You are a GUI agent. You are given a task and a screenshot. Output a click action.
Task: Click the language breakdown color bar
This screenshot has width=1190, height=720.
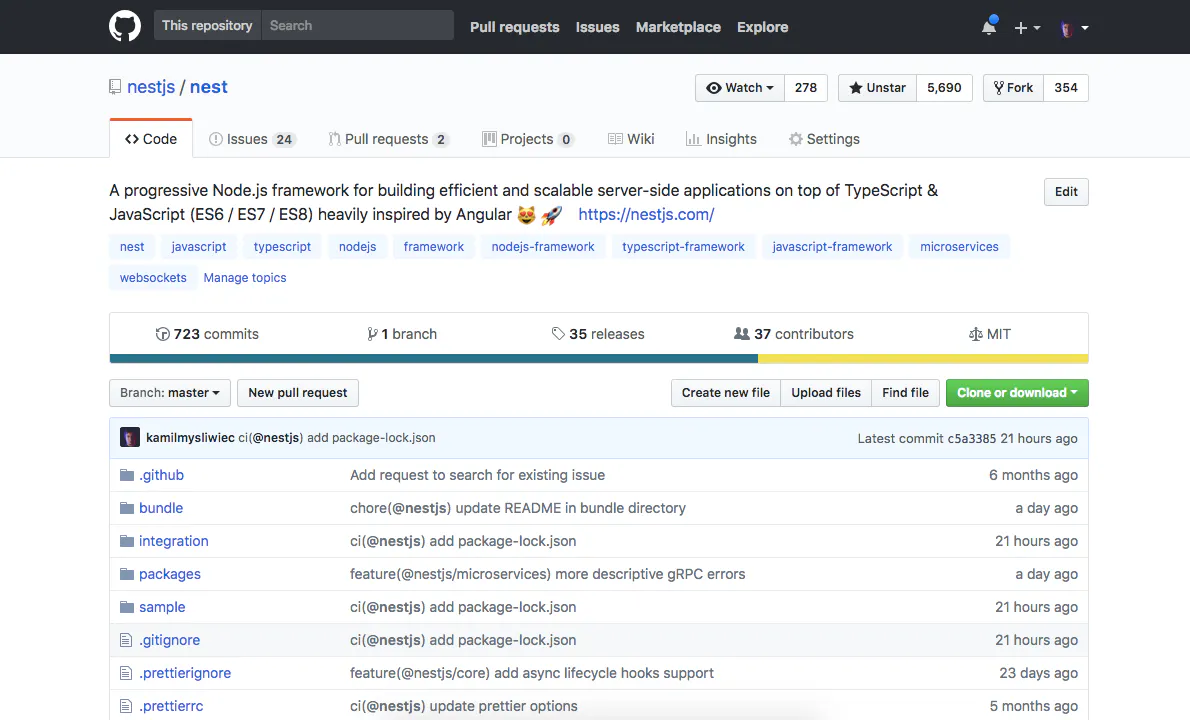(599, 359)
